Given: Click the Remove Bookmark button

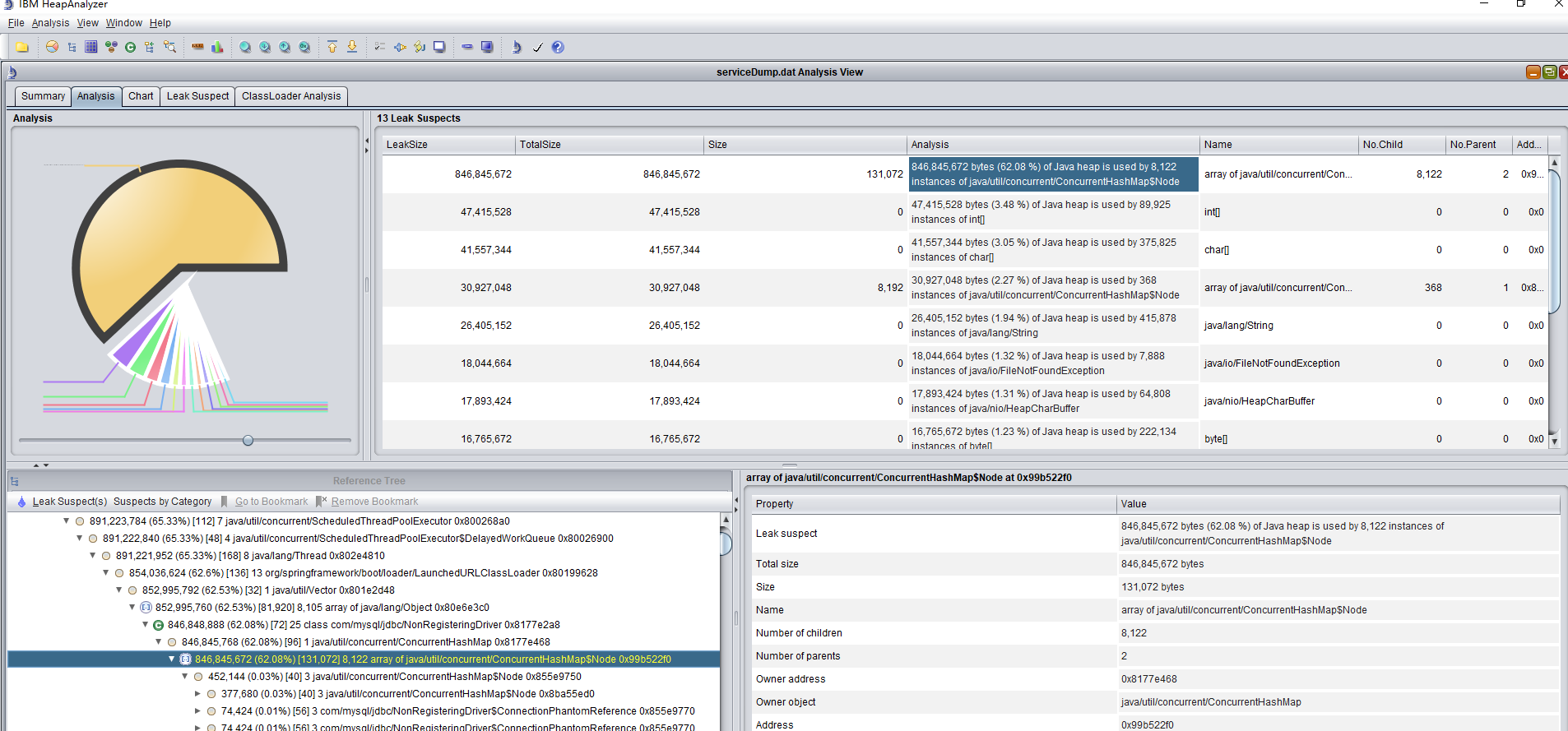Looking at the screenshot, I should pyautogui.click(x=367, y=502).
